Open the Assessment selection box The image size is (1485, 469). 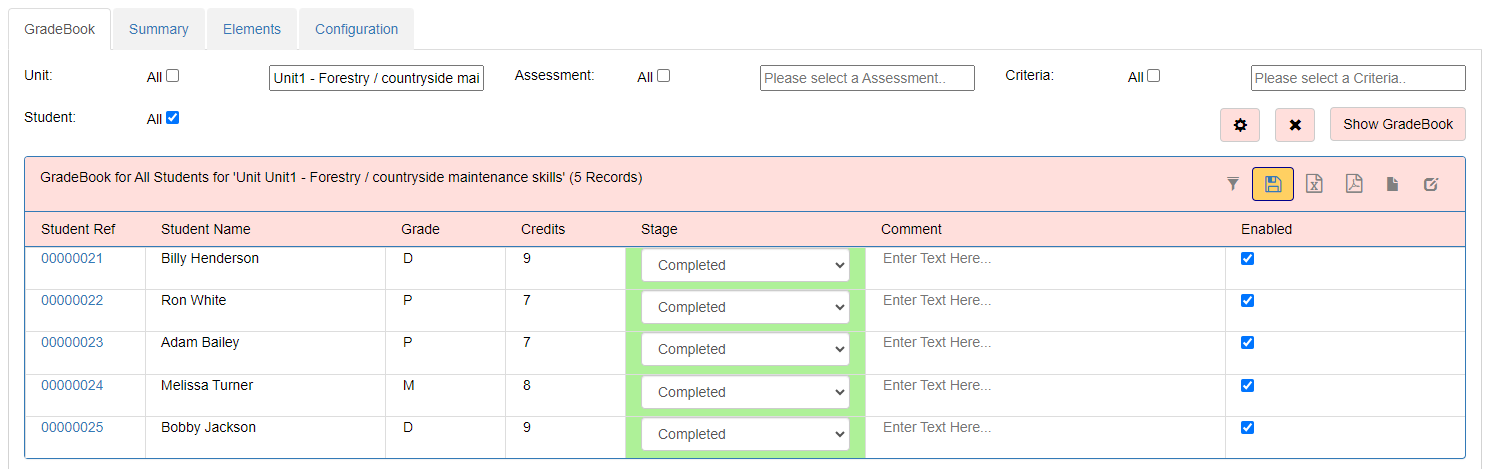[x=867, y=78]
